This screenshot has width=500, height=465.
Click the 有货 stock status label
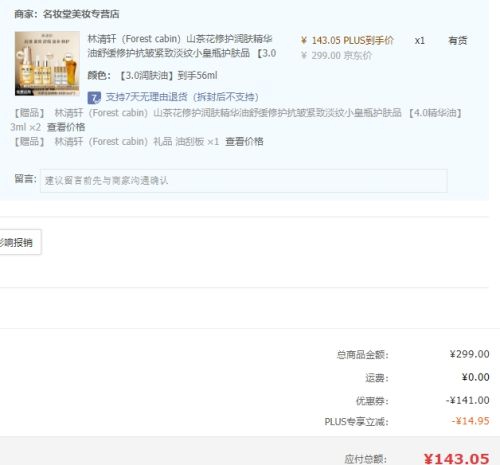(457, 41)
